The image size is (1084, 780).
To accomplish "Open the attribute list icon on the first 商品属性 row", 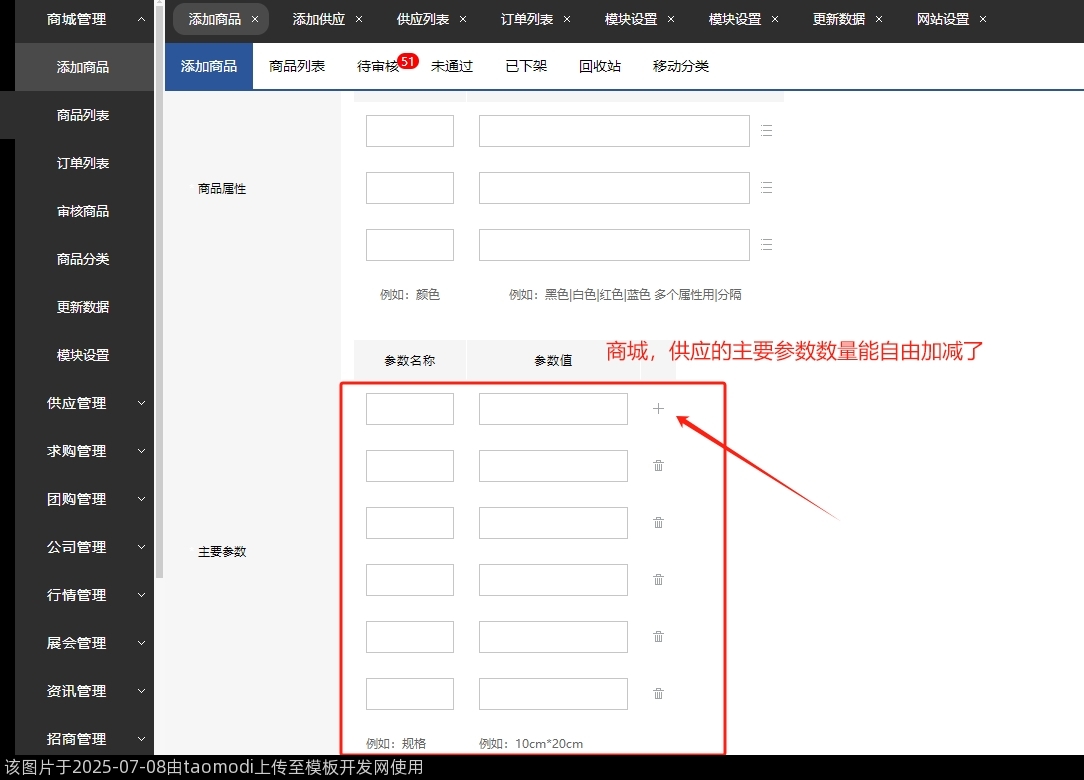I will click(766, 130).
